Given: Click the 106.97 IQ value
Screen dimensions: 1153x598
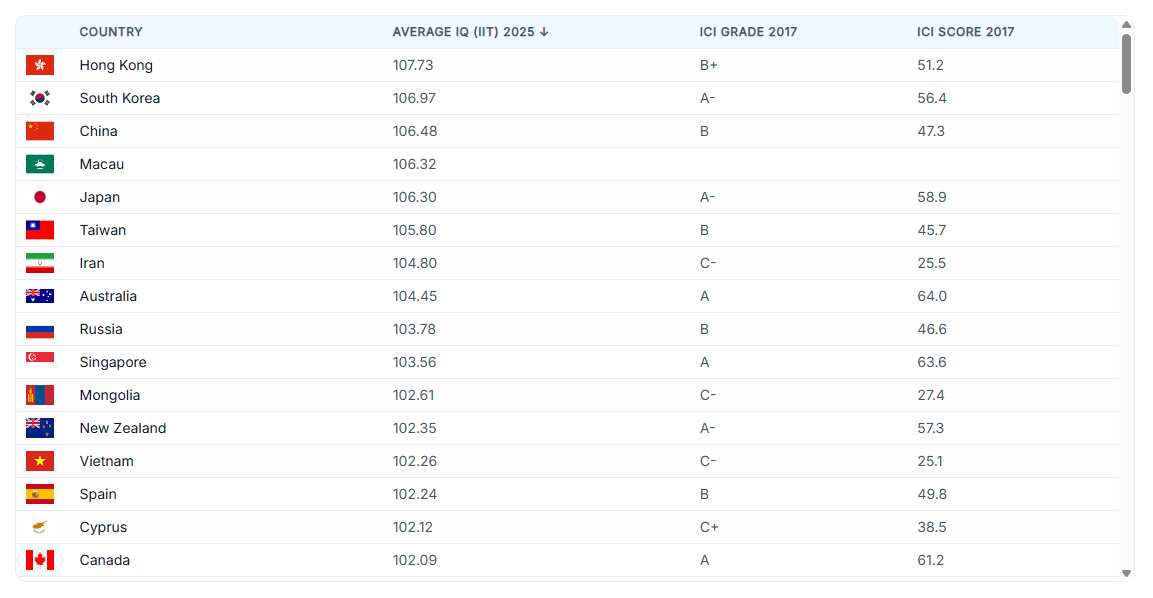Looking at the screenshot, I should tap(414, 99).
